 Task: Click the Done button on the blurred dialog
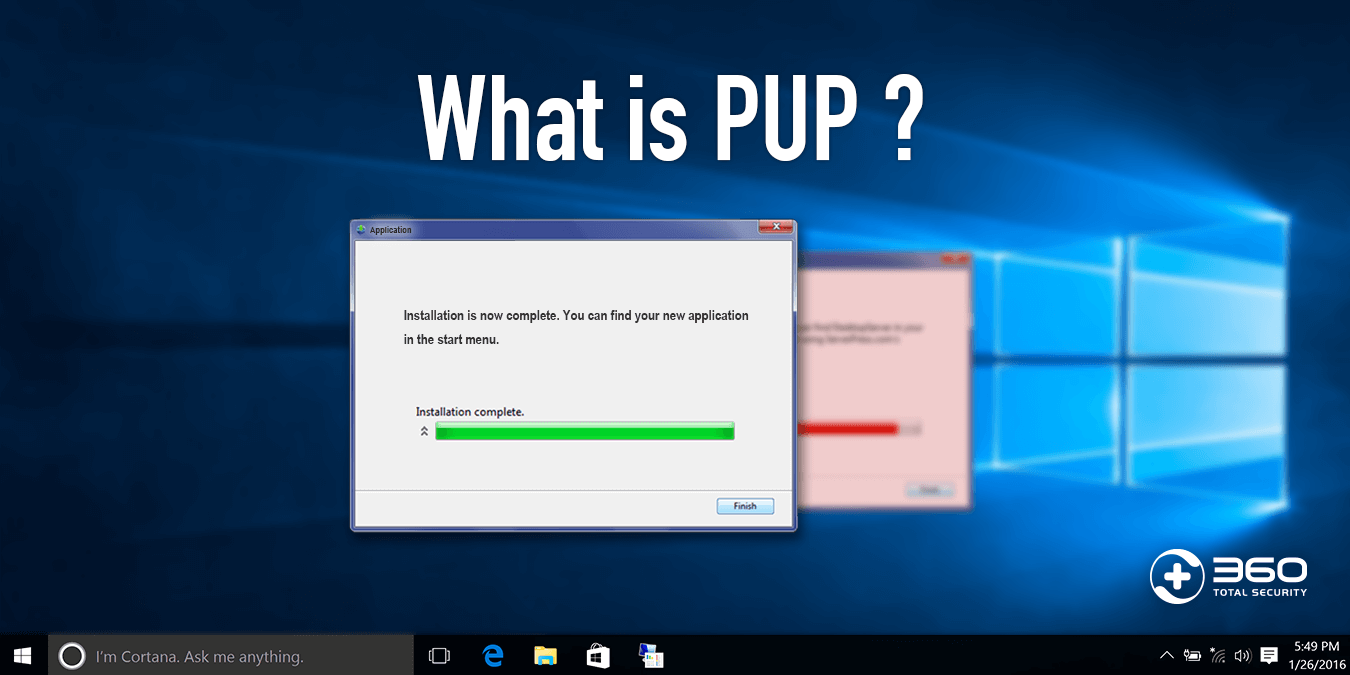coord(932,489)
